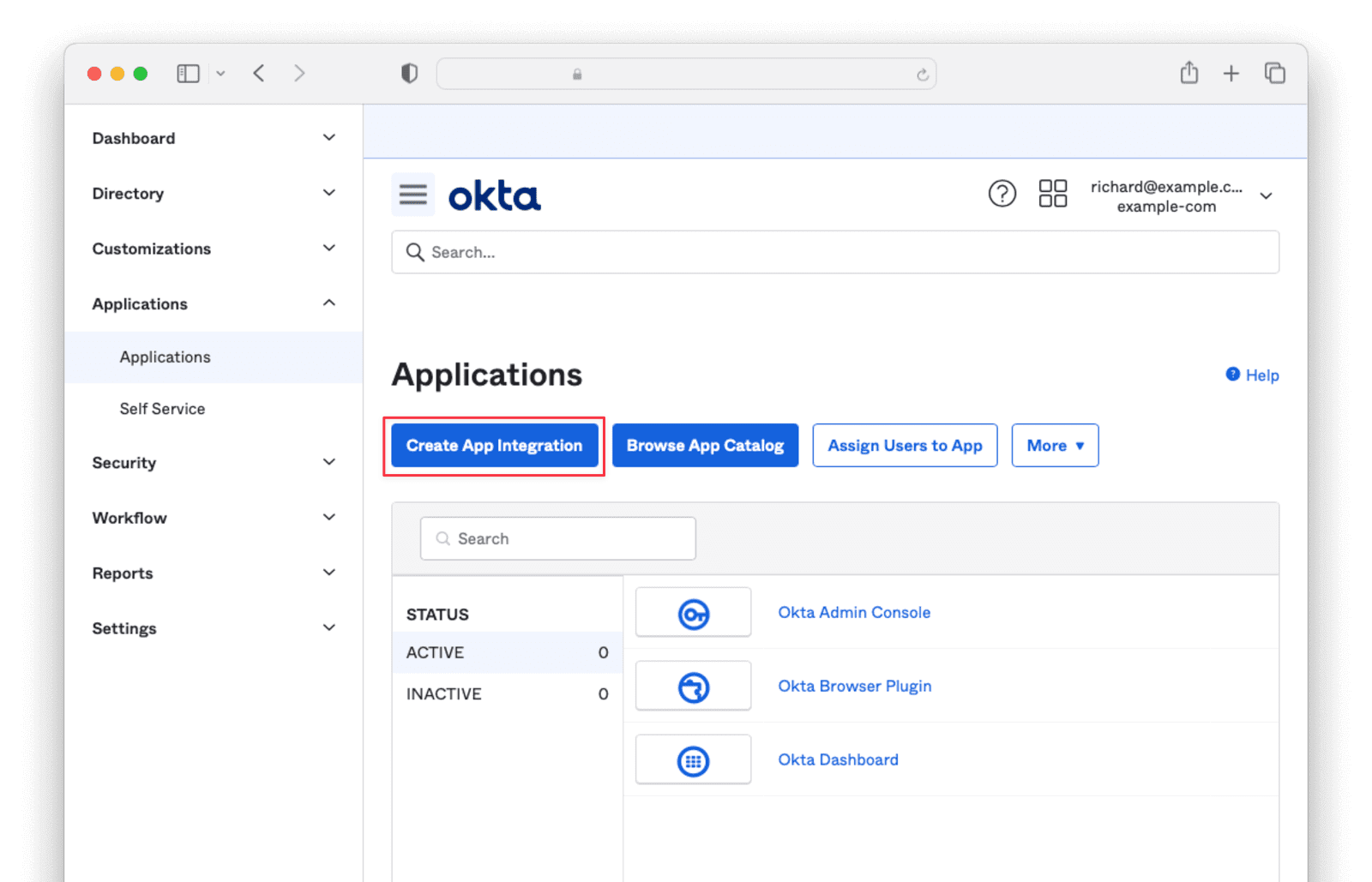Open the More dropdown button

(1055, 446)
